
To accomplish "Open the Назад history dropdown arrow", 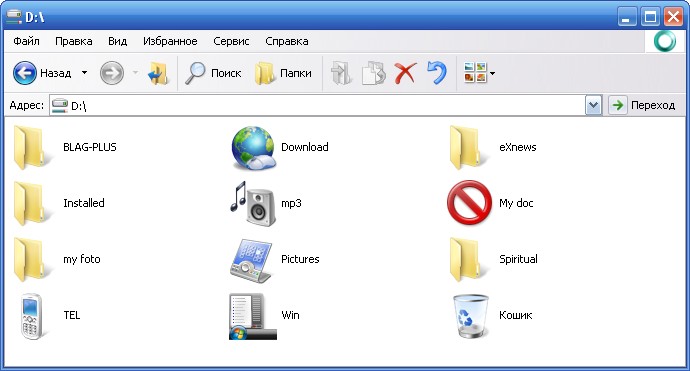I will [x=84, y=73].
